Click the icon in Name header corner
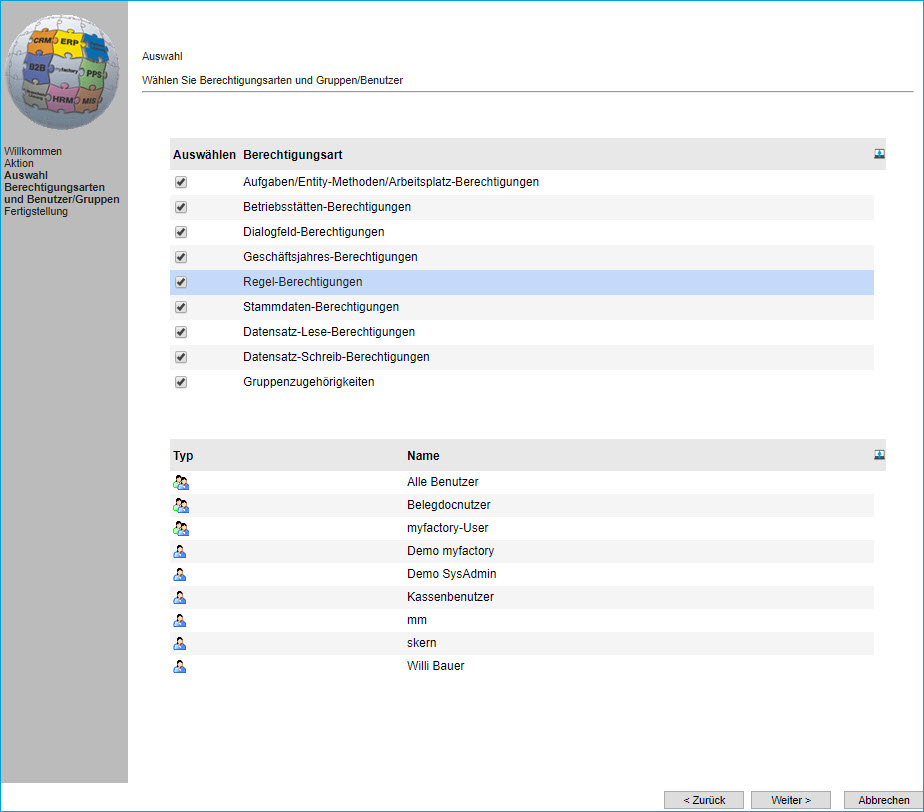 [x=879, y=455]
